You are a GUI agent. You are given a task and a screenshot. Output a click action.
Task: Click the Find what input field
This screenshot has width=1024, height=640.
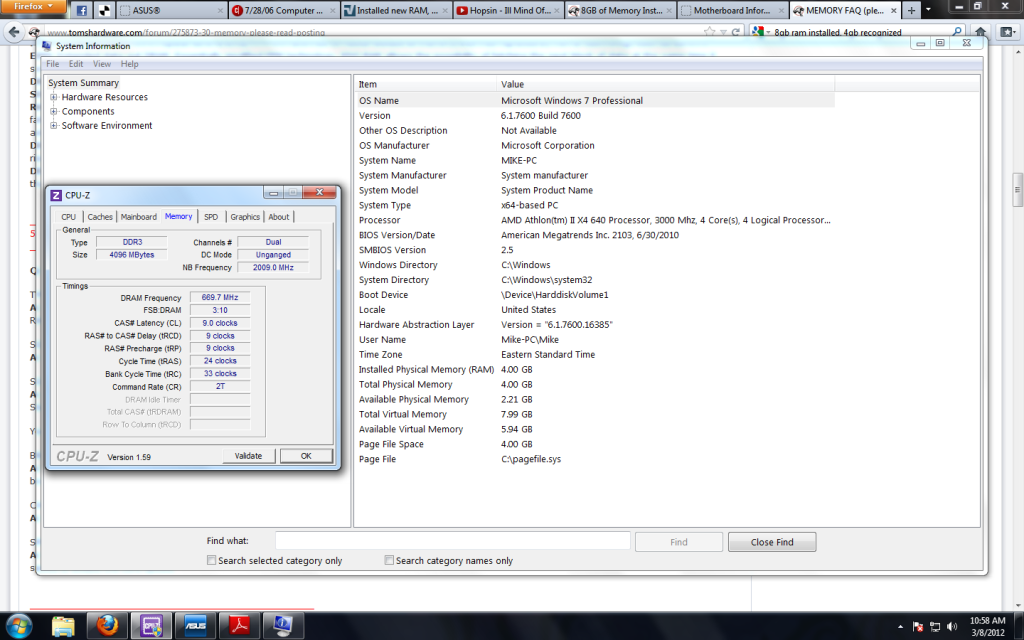pyautogui.click(x=453, y=541)
